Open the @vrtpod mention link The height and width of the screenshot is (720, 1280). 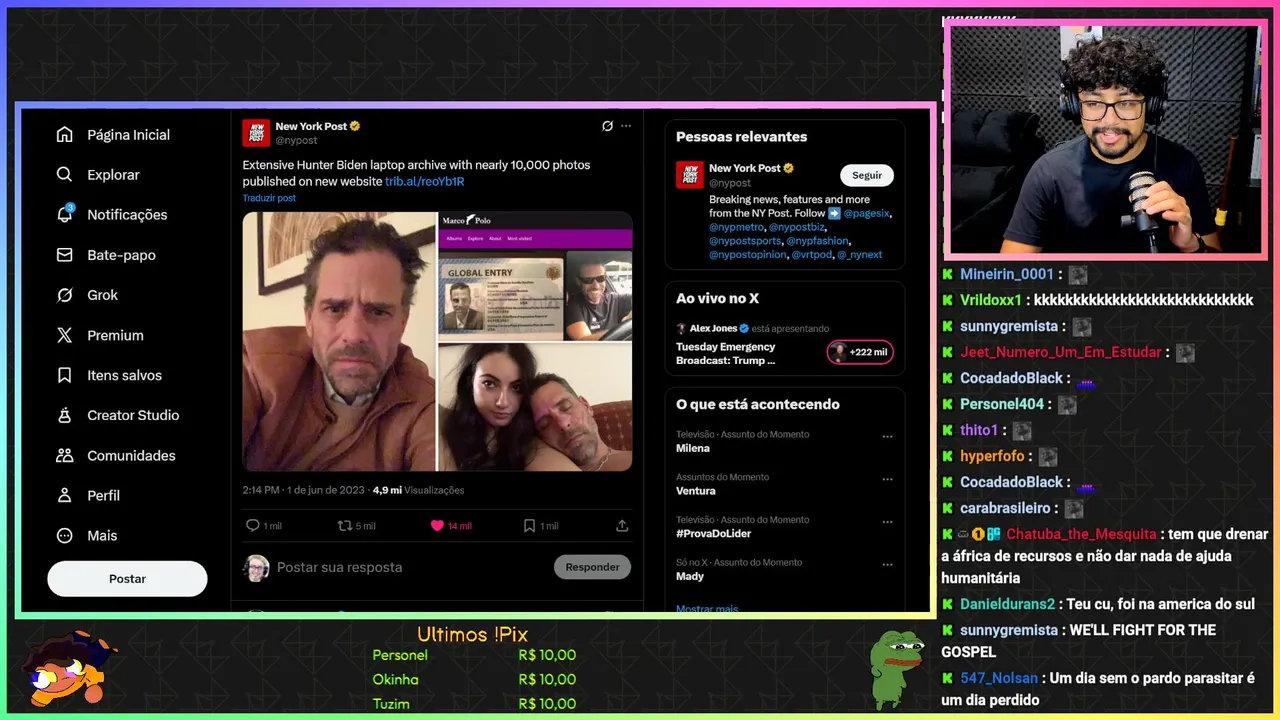[x=812, y=255]
